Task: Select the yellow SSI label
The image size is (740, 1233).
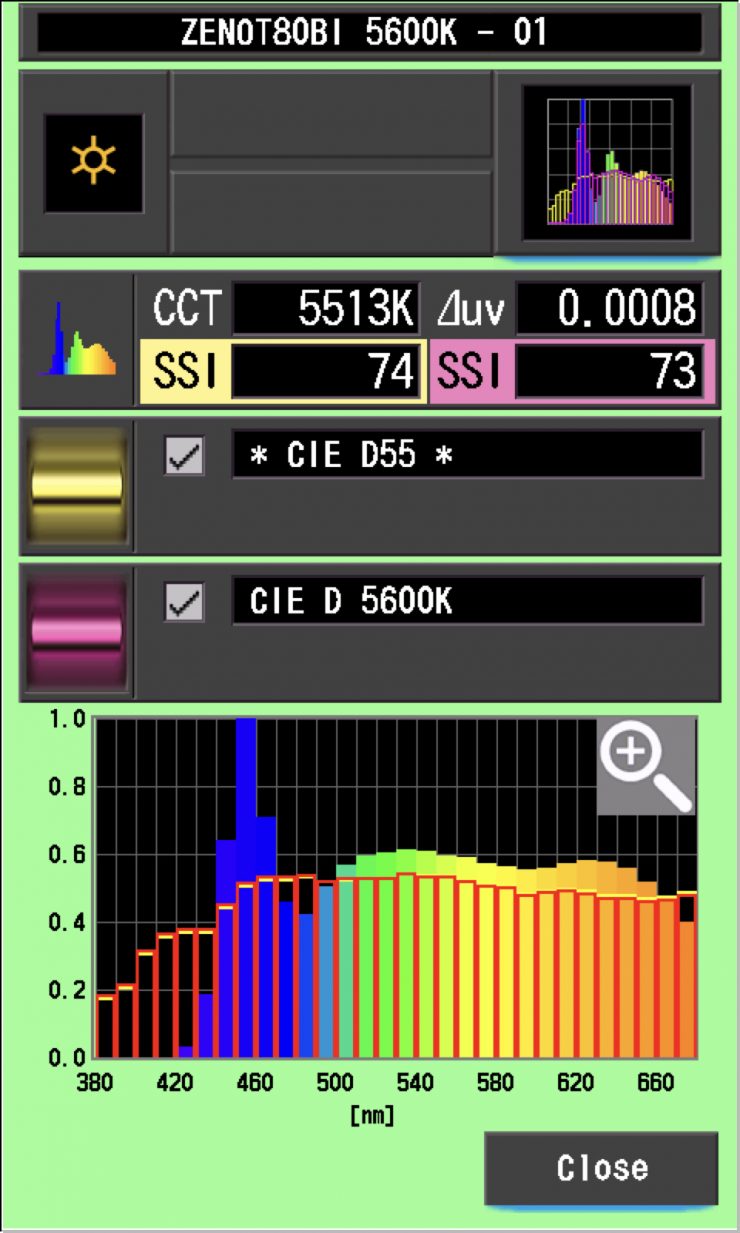Action: click(184, 372)
